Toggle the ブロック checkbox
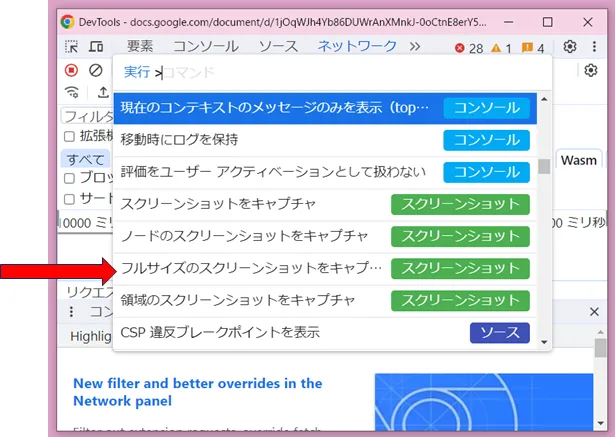 69,178
